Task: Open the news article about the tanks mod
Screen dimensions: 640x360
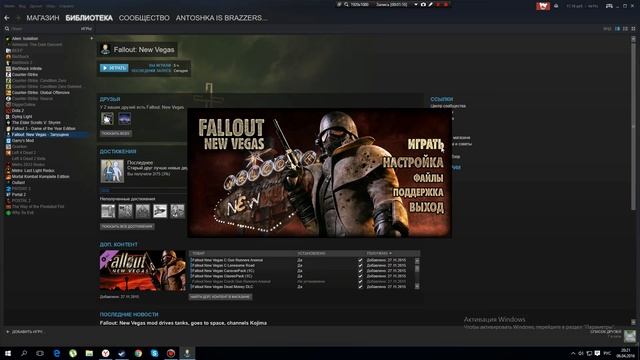Action: pyautogui.click(x=183, y=323)
